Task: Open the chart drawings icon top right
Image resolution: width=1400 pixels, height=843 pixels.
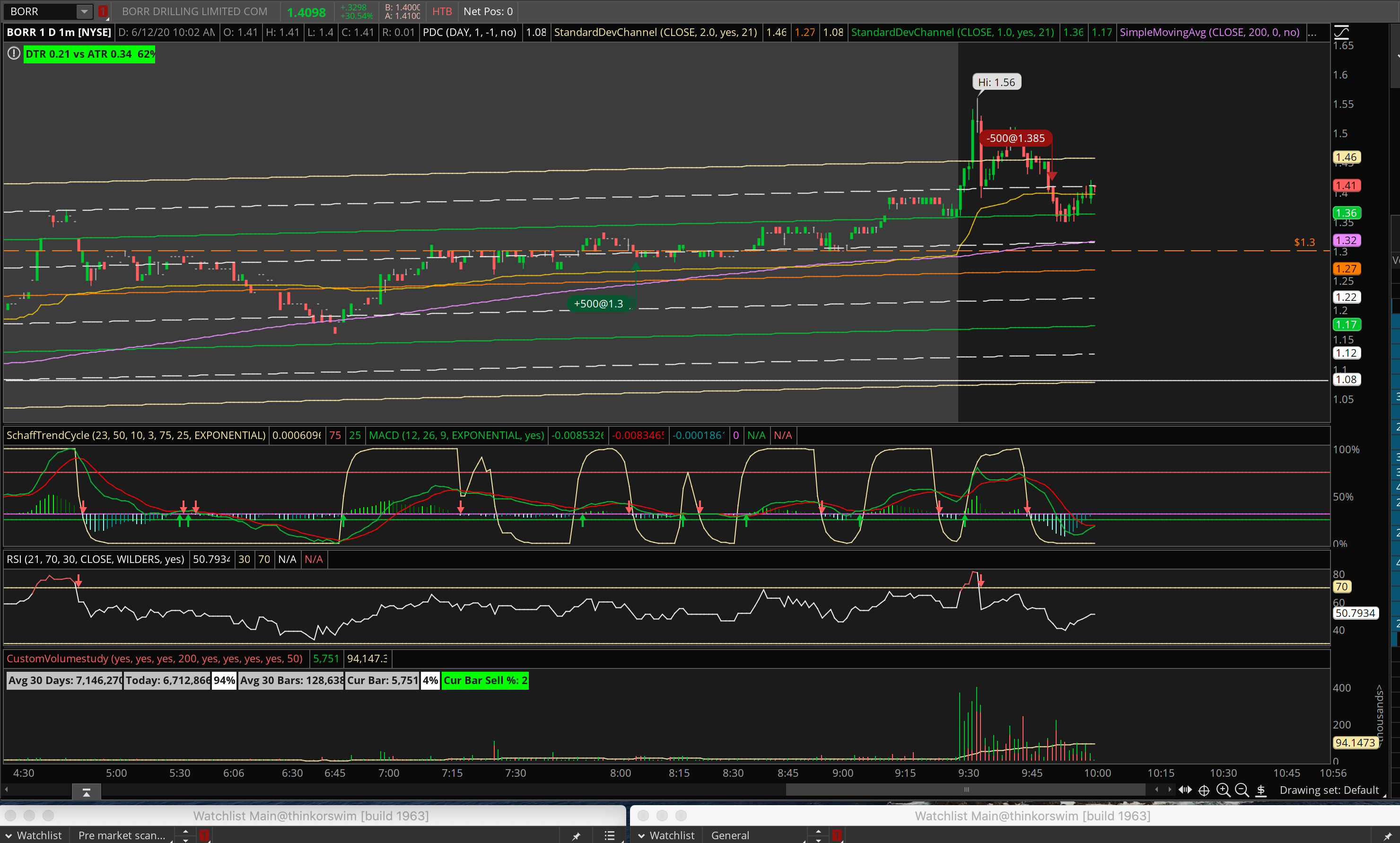Action: tap(1341, 31)
